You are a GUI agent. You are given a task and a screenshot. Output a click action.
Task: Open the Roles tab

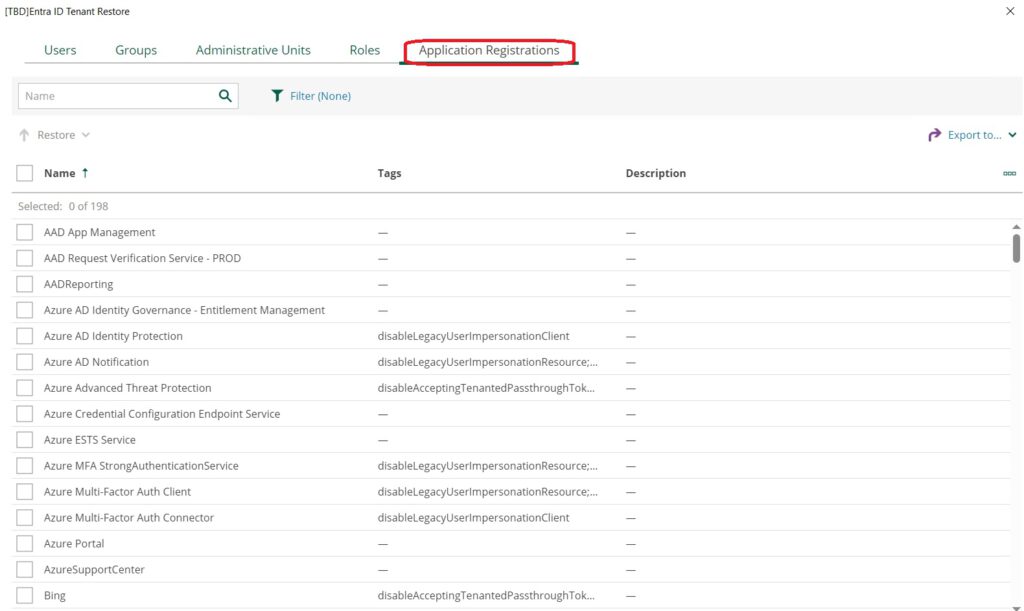[x=364, y=50]
